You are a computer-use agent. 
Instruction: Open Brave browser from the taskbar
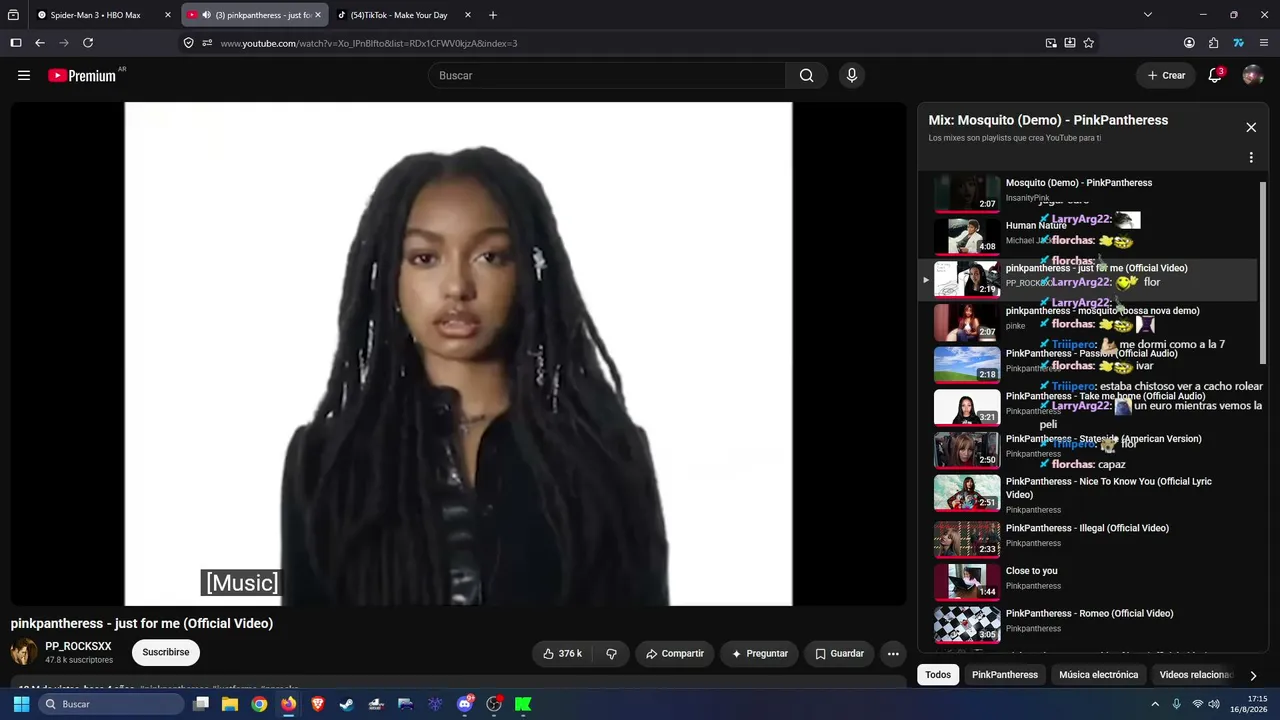point(318,704)
